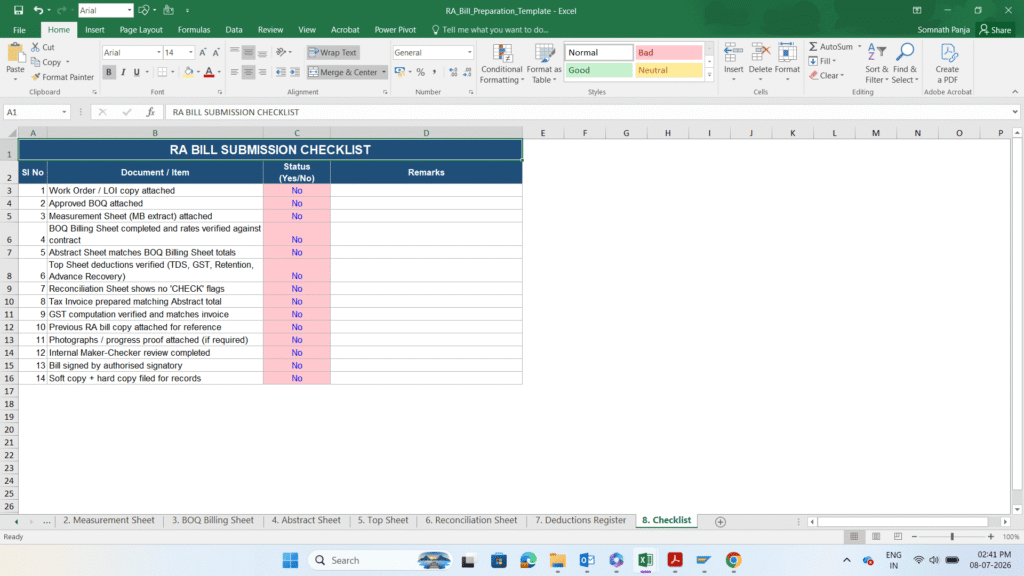The image size is (1024, 576).
Task: Click the Share button
Action: coord(995,30)
